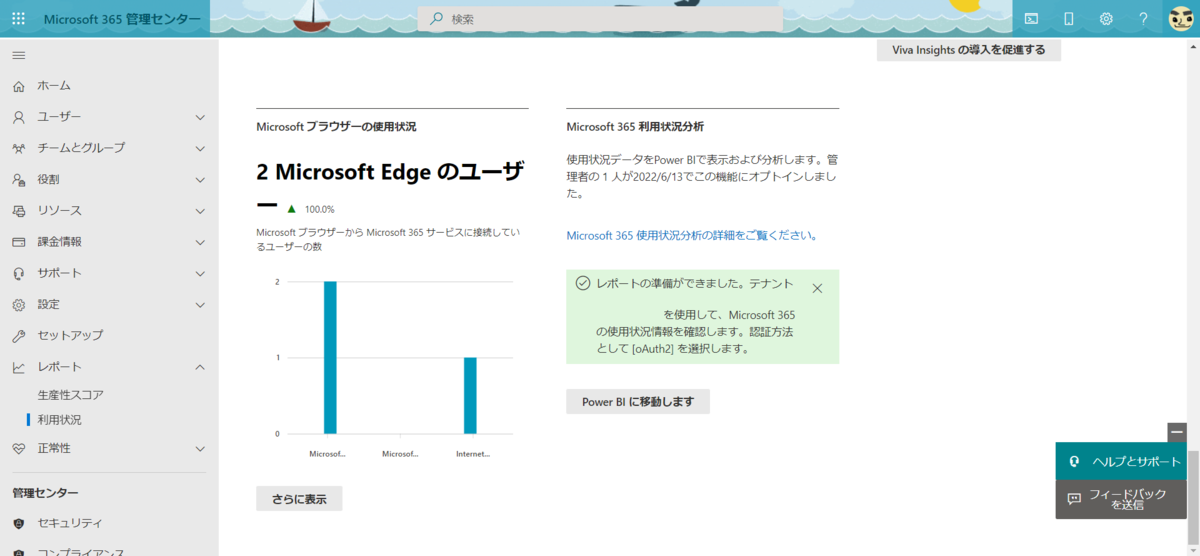Open Microsoft 365 使用状況分析の詳細 link
The width and height of the screenshot is (1200, 556).
pos(692,236)
